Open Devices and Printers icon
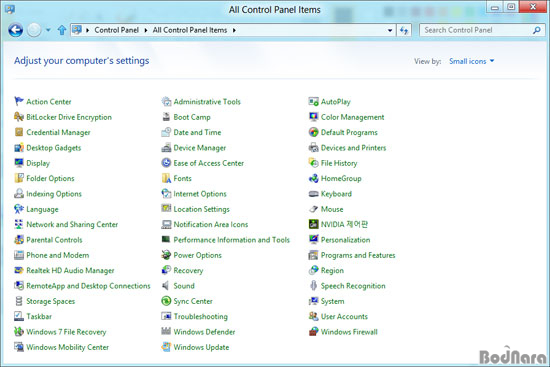This screenshot has width=550, height=367. (313, 148)
